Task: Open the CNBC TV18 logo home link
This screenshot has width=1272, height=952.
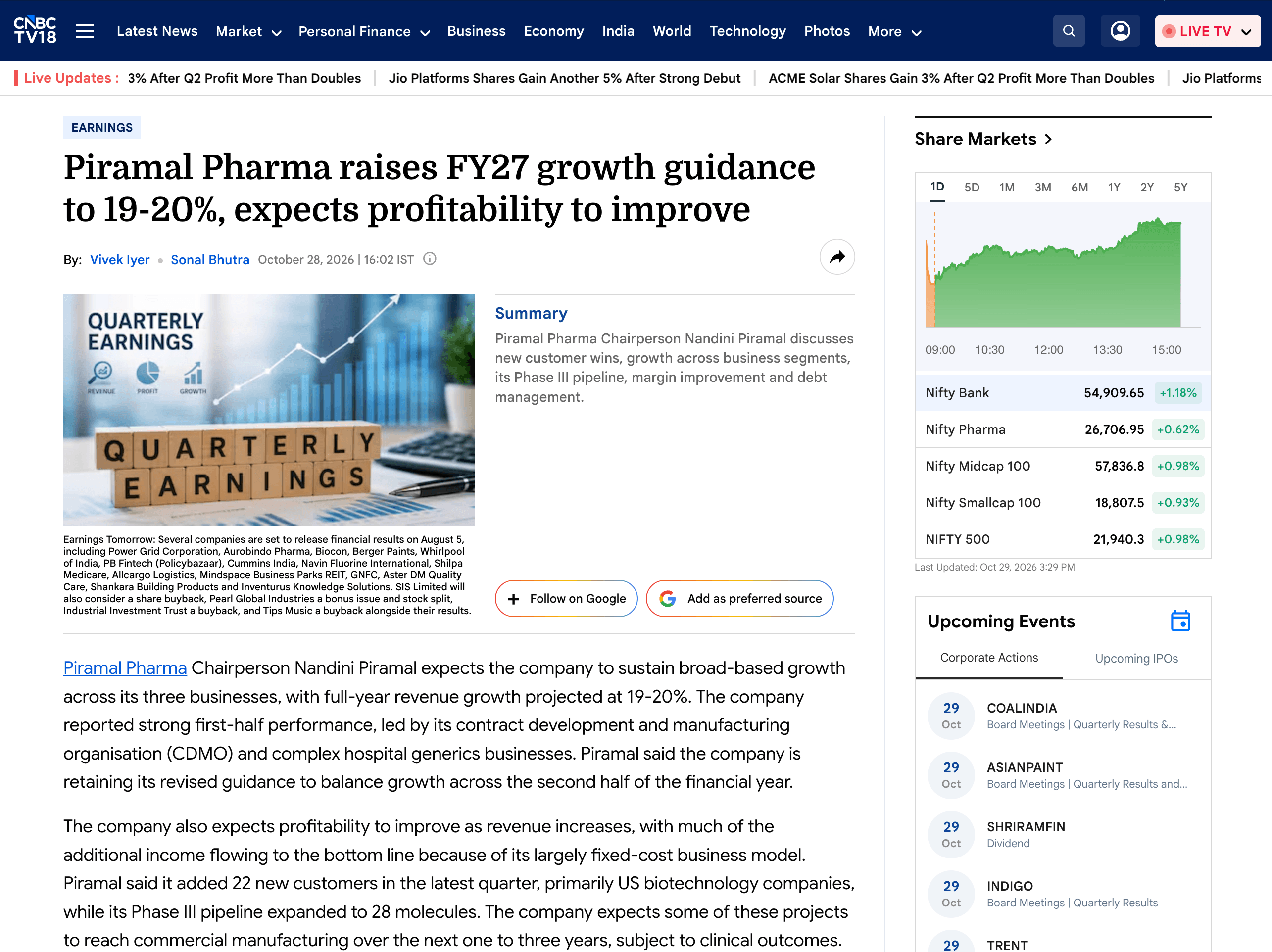Action: click(35, 31)
